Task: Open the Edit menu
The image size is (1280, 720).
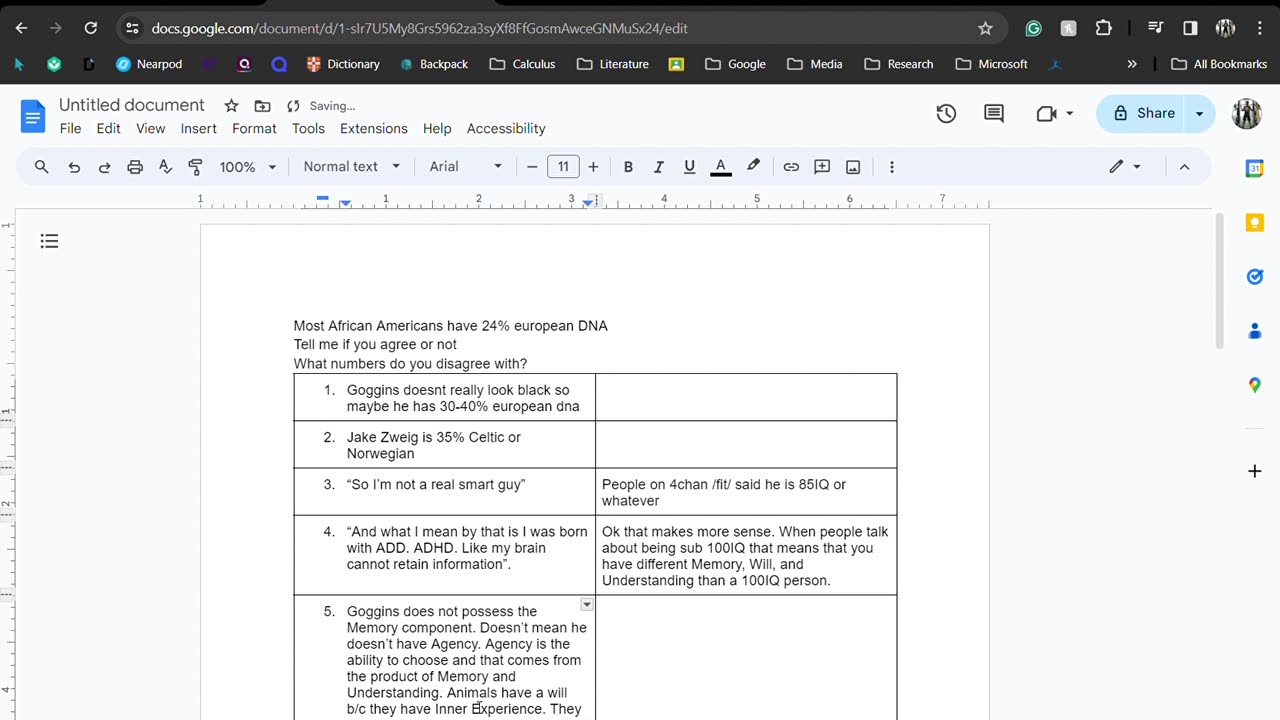Action: point(108,128)
